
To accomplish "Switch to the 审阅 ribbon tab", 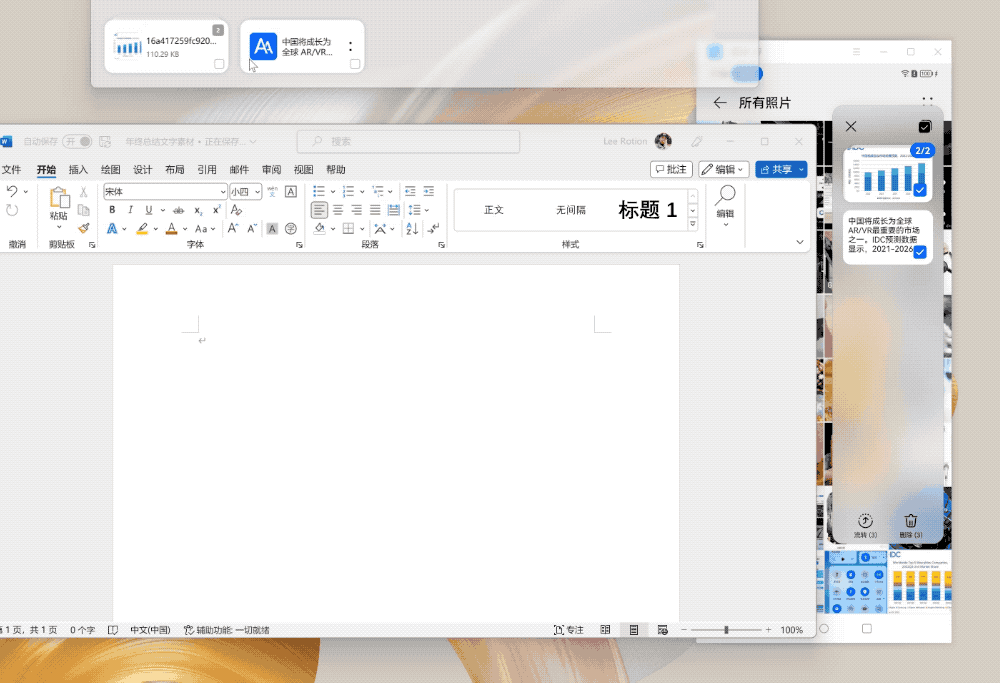I will (x=271, y=170).
